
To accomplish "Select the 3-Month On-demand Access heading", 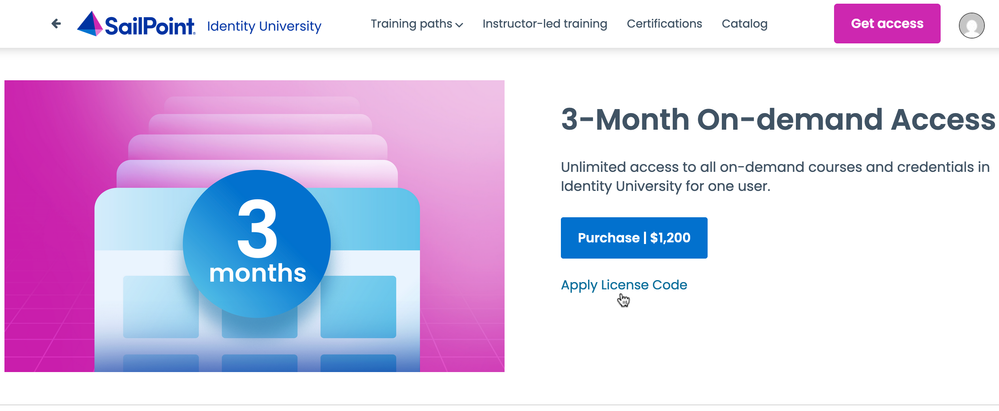I will click(778, 121).
